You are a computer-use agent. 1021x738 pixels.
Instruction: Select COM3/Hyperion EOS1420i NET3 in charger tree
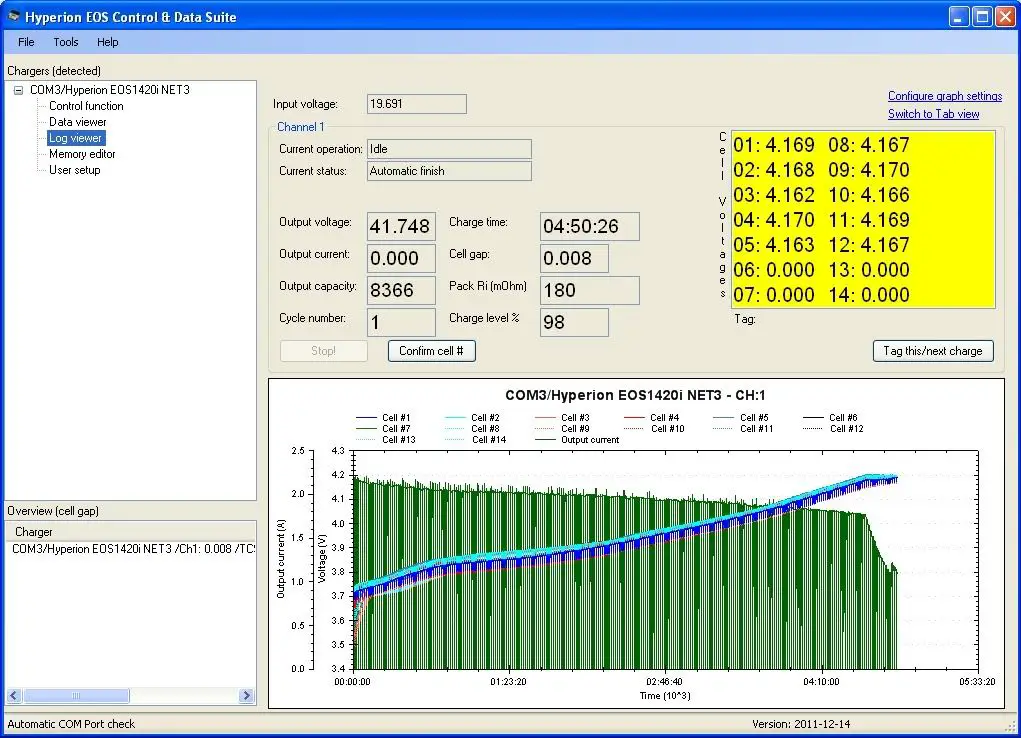coord(109,90)
